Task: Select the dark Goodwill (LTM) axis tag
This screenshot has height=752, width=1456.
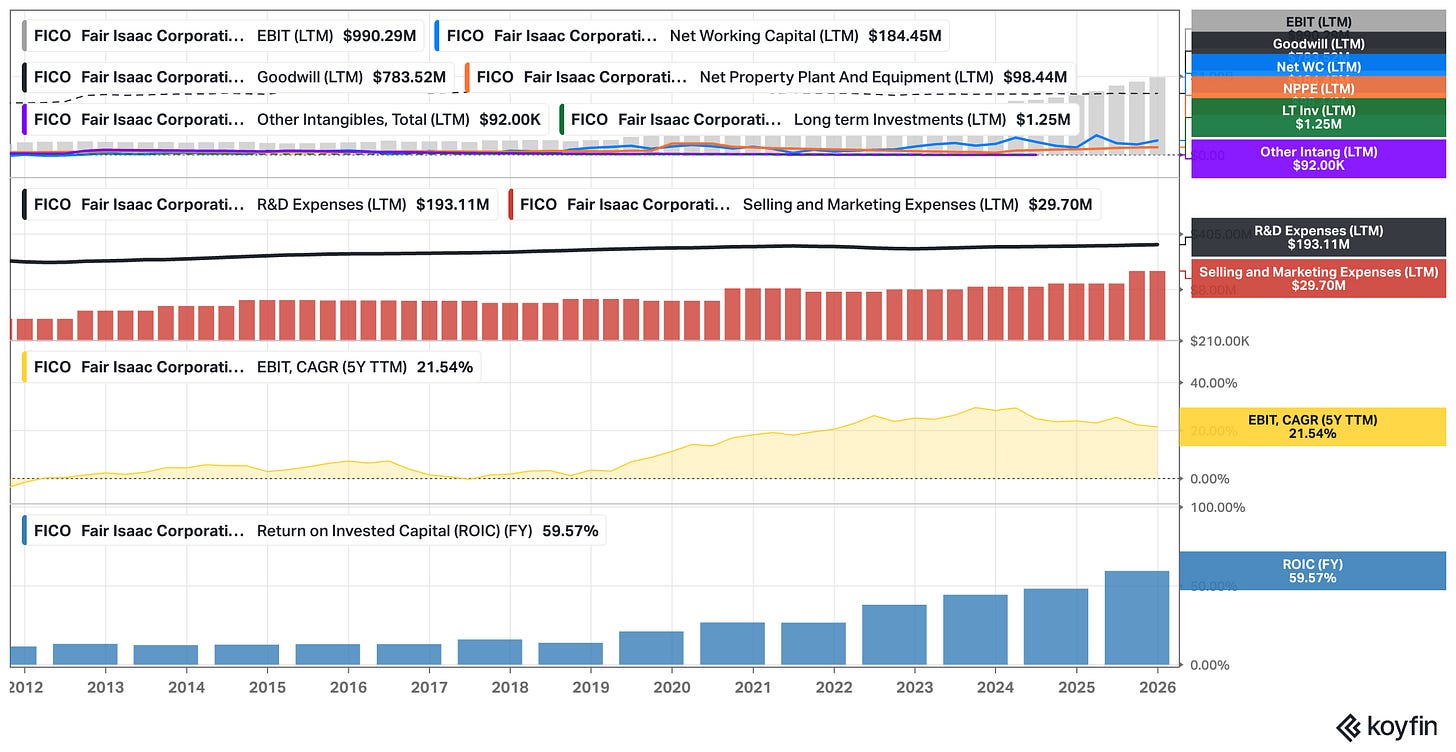Action: 1319,43
